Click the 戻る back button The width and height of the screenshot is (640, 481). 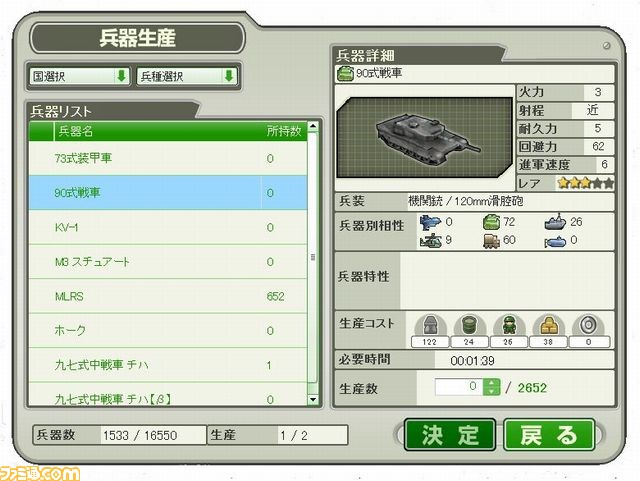click(549, 435)
